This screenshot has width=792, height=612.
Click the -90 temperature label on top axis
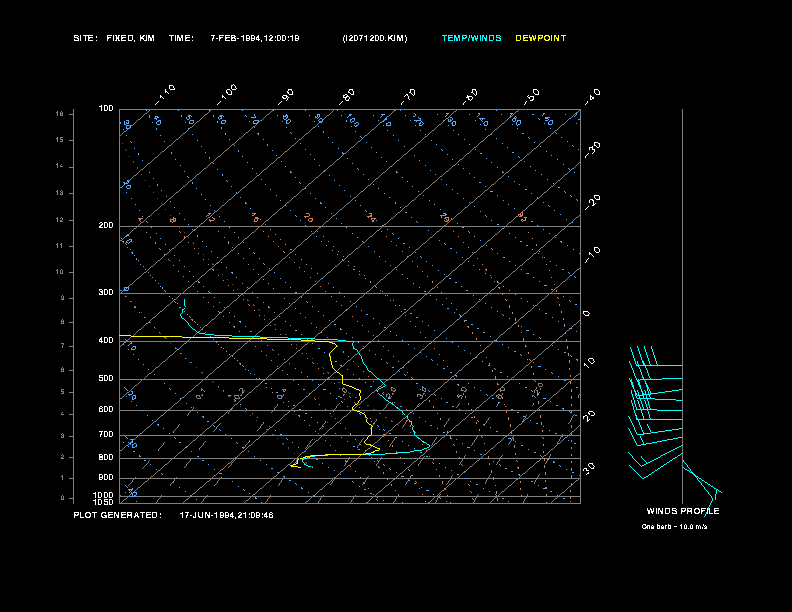(x=286, y=97)
